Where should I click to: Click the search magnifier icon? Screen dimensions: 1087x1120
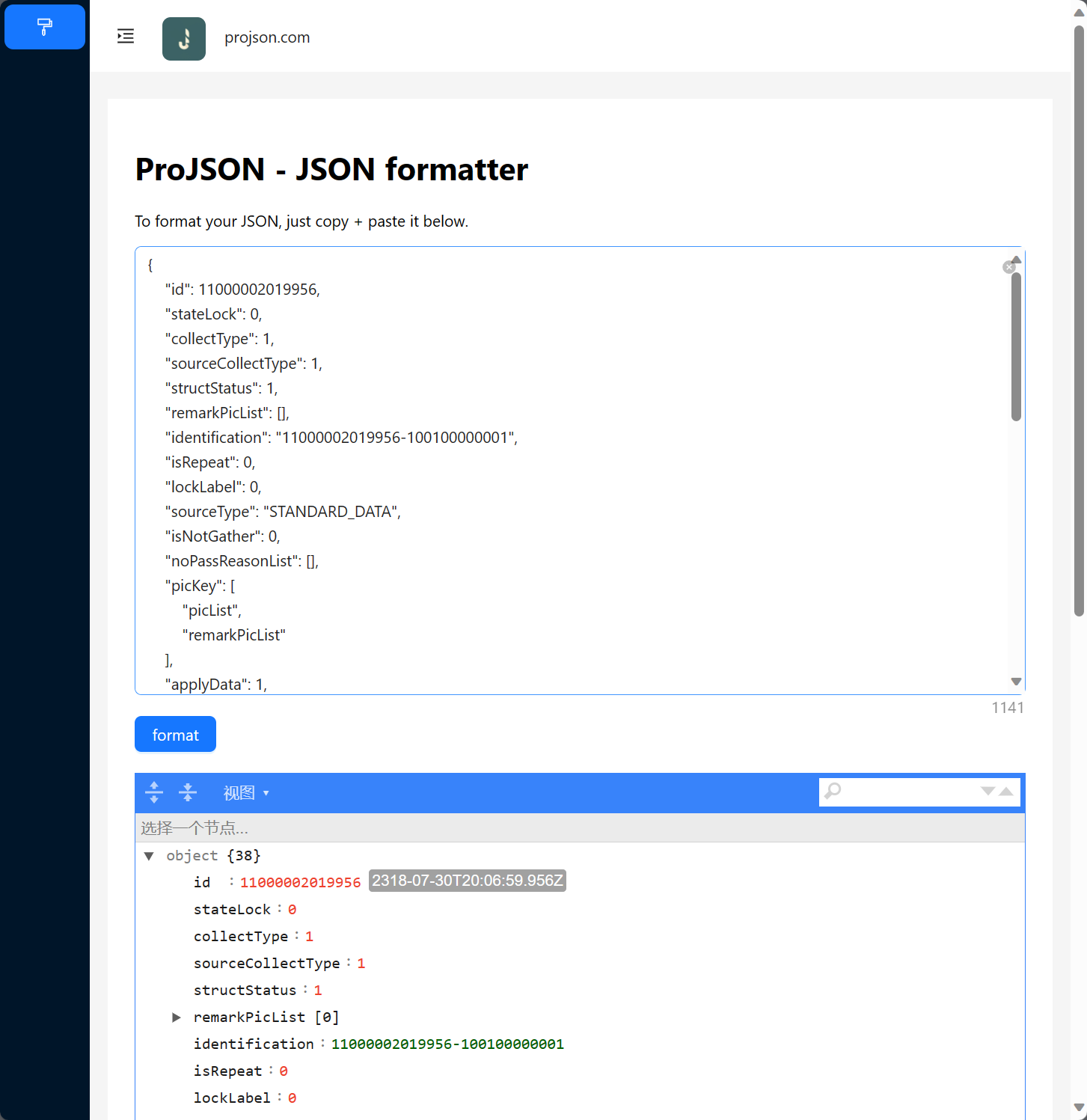[x=833, y=791]
